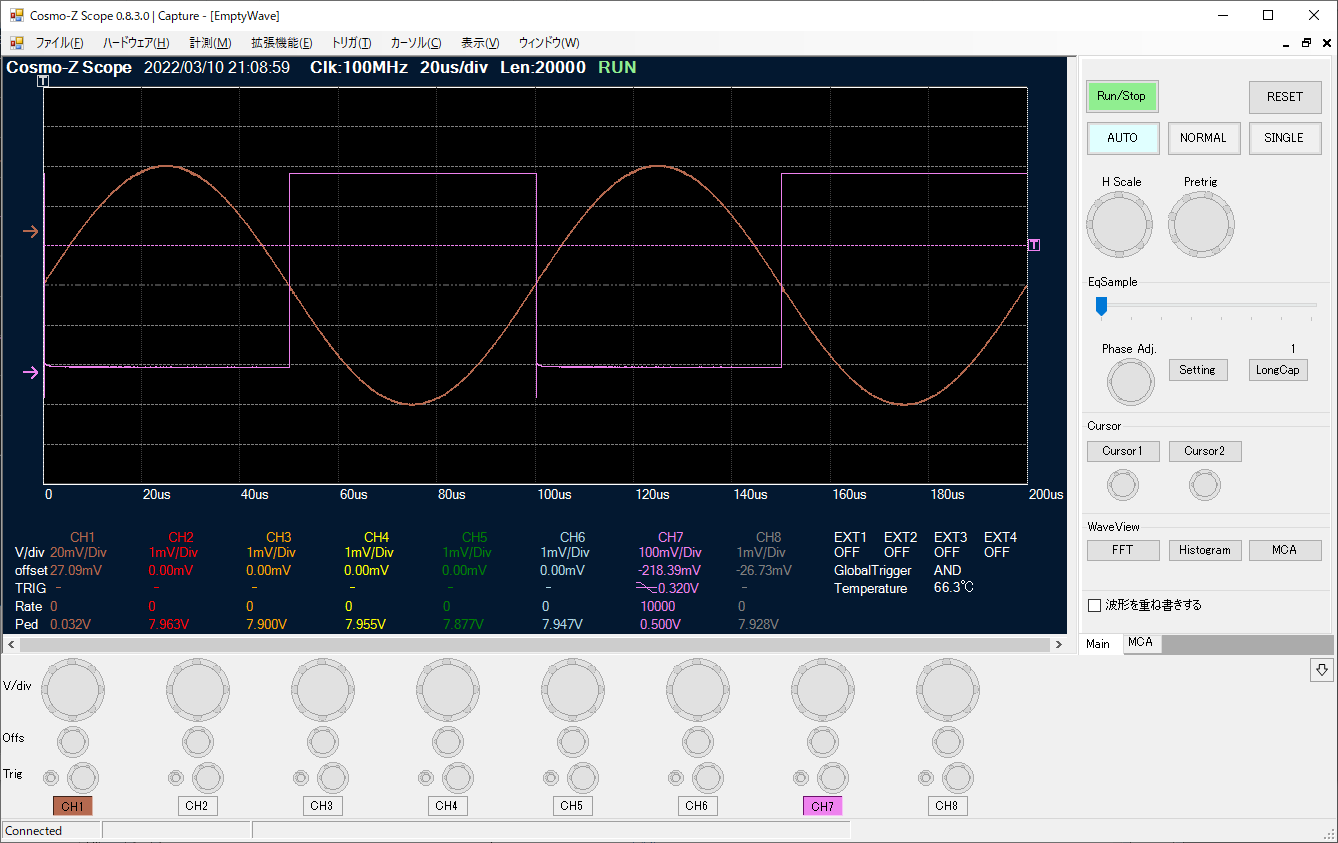Click the CH7 V/div knob
Viewport: 1338px width, 843px height.
click(x=822, y=689)
